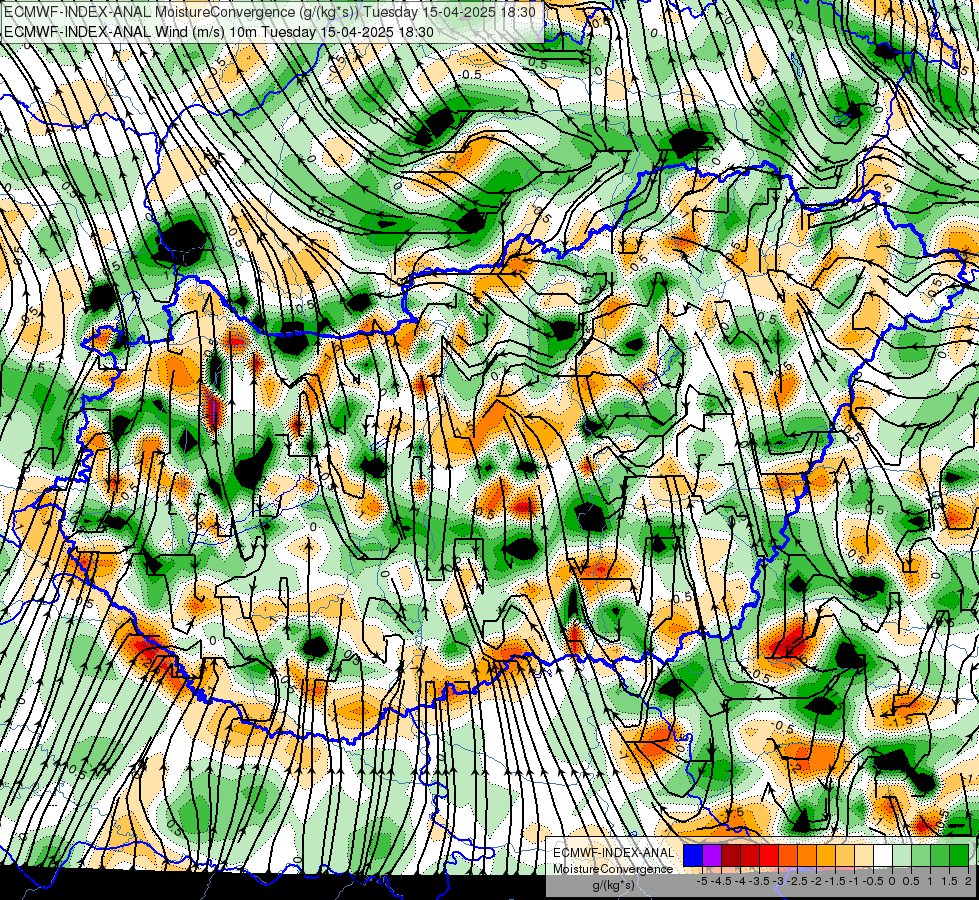Viewport: 979px width, 900px height.
Task: Click the darkest green swatch for 1.5 to 2
Action: (x=958, y=856)
